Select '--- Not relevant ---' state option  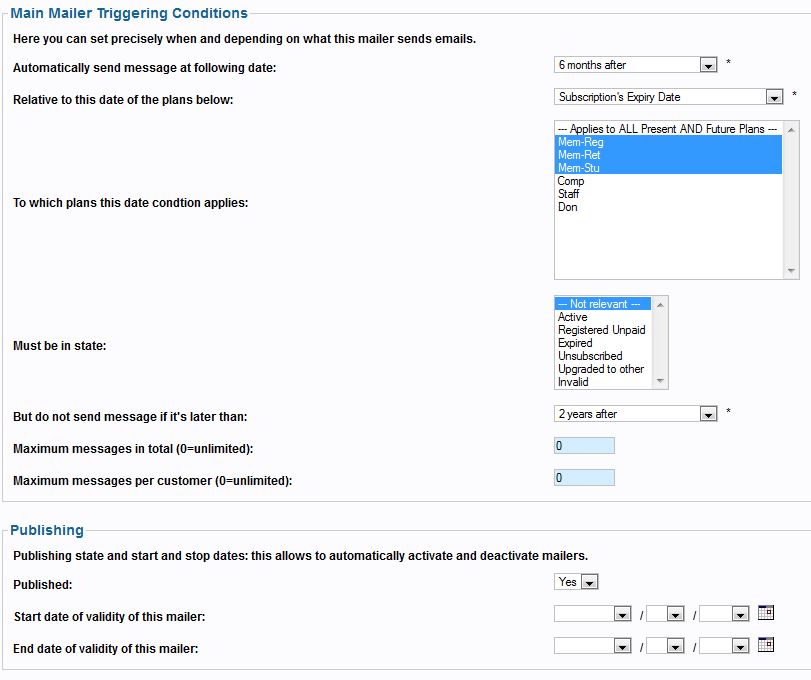[x=603, y=304]
